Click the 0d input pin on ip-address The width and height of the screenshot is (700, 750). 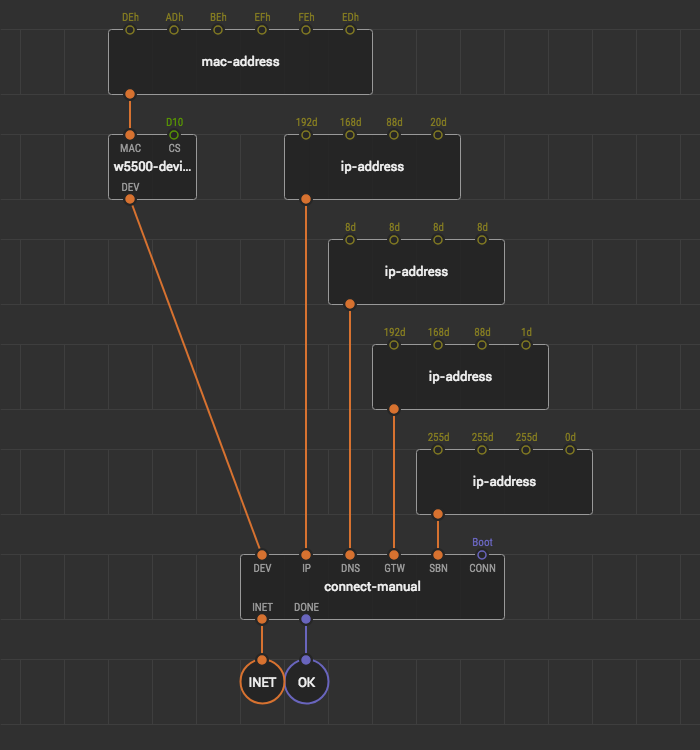click(x=570, y=450)
